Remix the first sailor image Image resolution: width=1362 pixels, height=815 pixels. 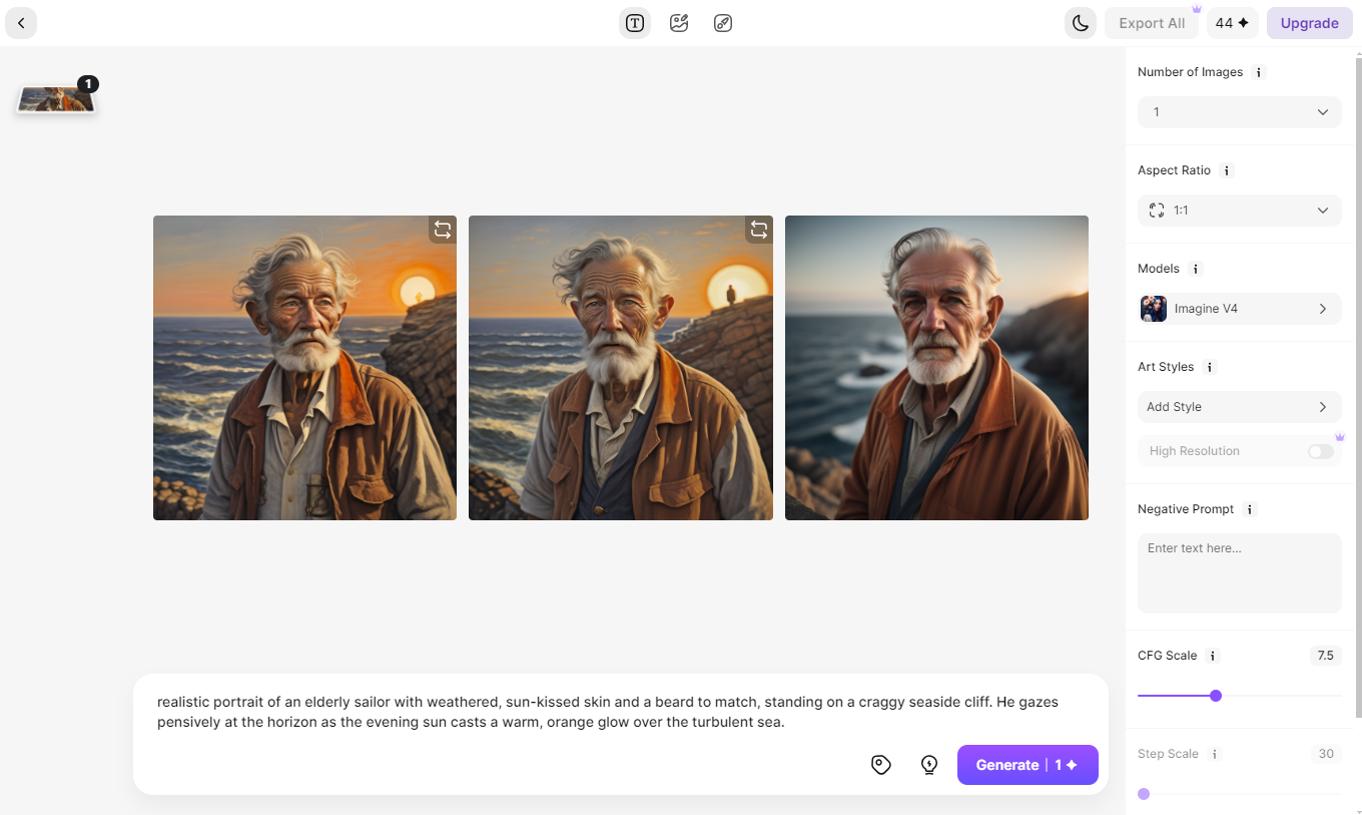pyautogui.click(x=442, y=229)
